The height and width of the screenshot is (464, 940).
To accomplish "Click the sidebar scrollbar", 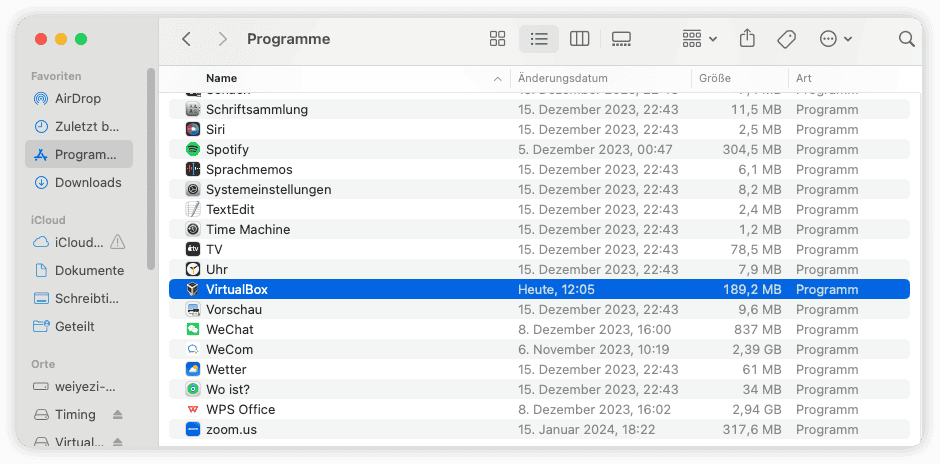I will 151,168.
